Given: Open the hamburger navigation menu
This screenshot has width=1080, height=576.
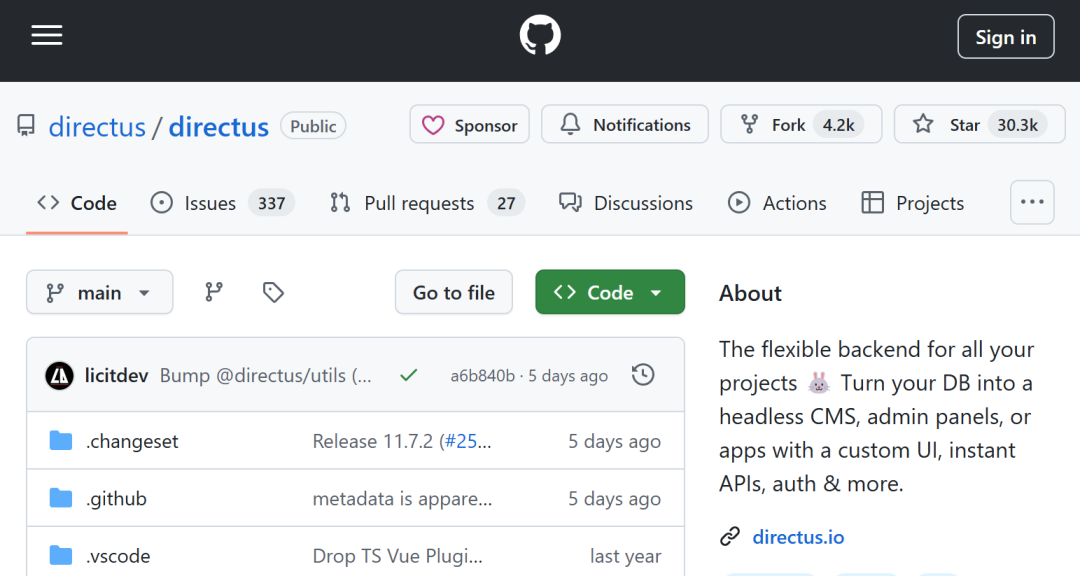Looking at the screenshot, I should [x=47, y=36].
